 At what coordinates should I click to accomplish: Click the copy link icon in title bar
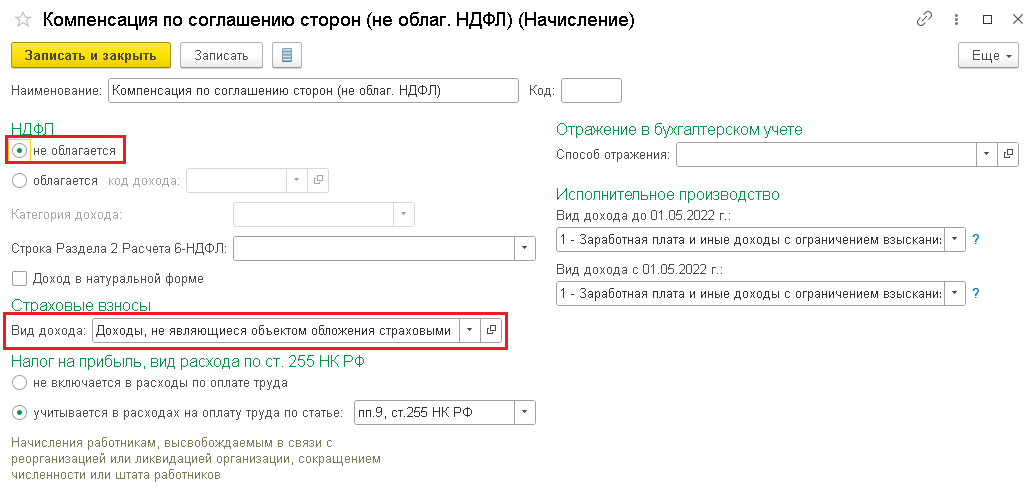click(923, 20)
